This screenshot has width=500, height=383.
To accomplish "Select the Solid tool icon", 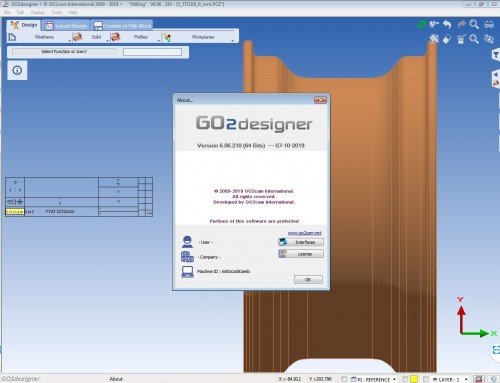I will pos(77,37).
